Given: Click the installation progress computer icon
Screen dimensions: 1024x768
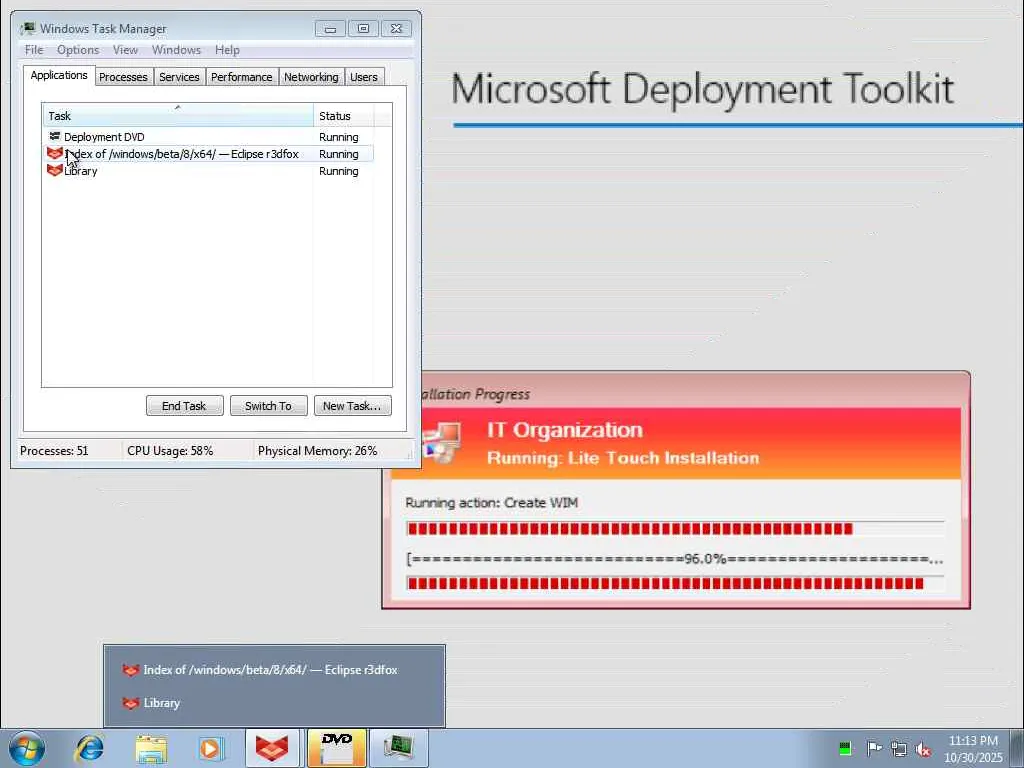Looking at the screenshot, I should (441, 441).
